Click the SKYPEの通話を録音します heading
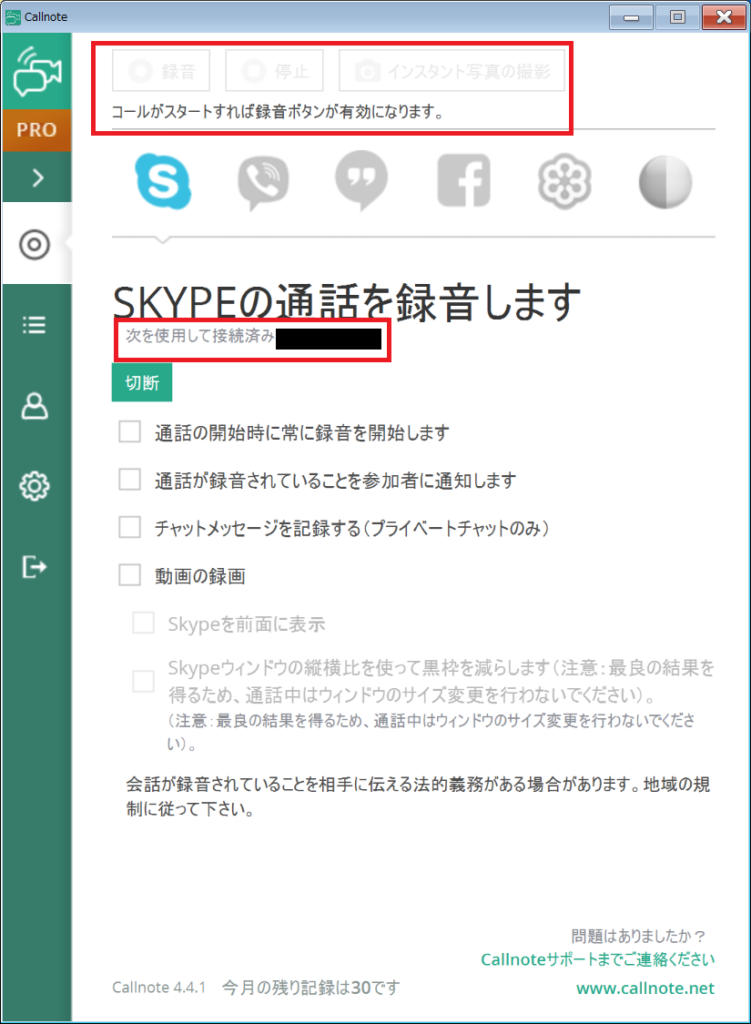 pos(347,302)
